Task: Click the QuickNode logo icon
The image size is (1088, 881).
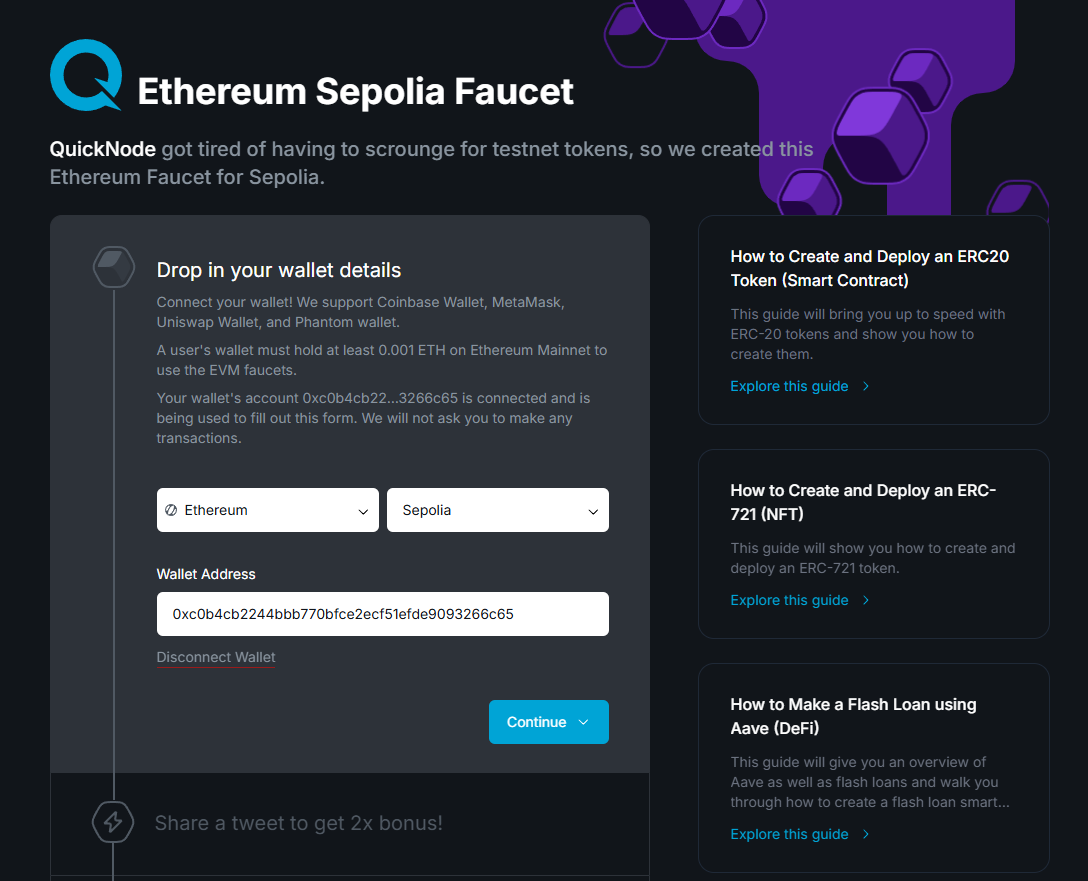Action: pyautogui.click(x=86, y=75)
